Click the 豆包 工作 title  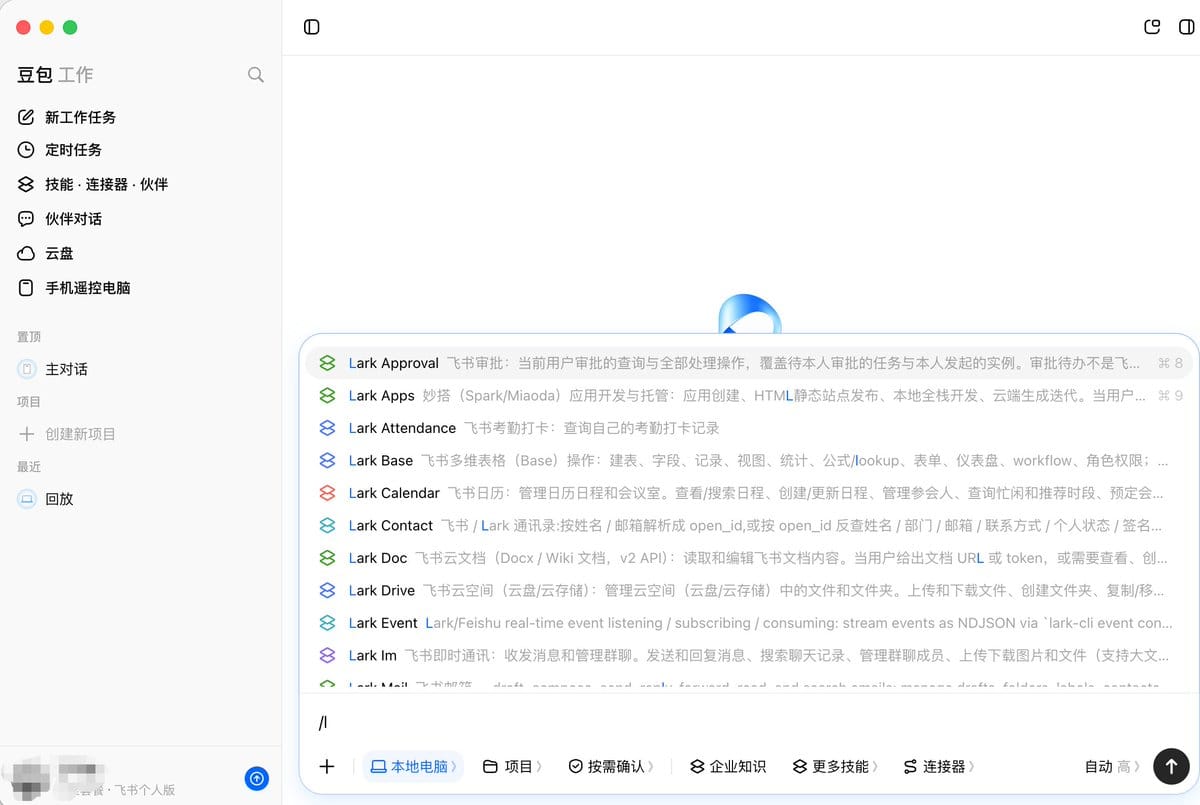coord(55,75)
